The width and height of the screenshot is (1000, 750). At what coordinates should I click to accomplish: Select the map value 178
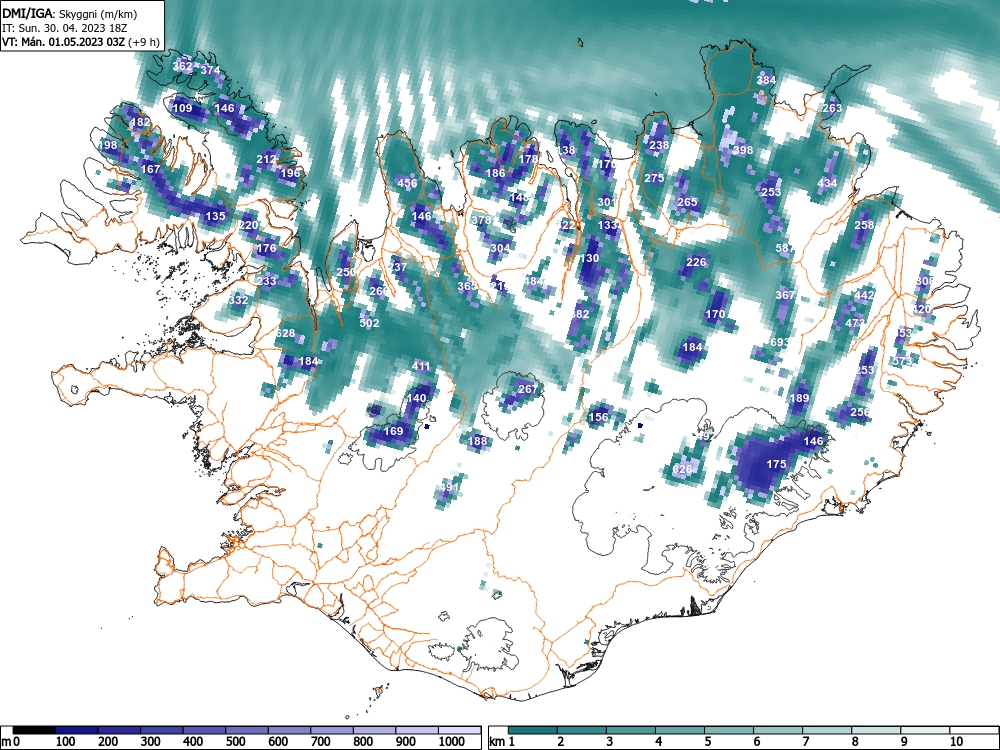529,159
